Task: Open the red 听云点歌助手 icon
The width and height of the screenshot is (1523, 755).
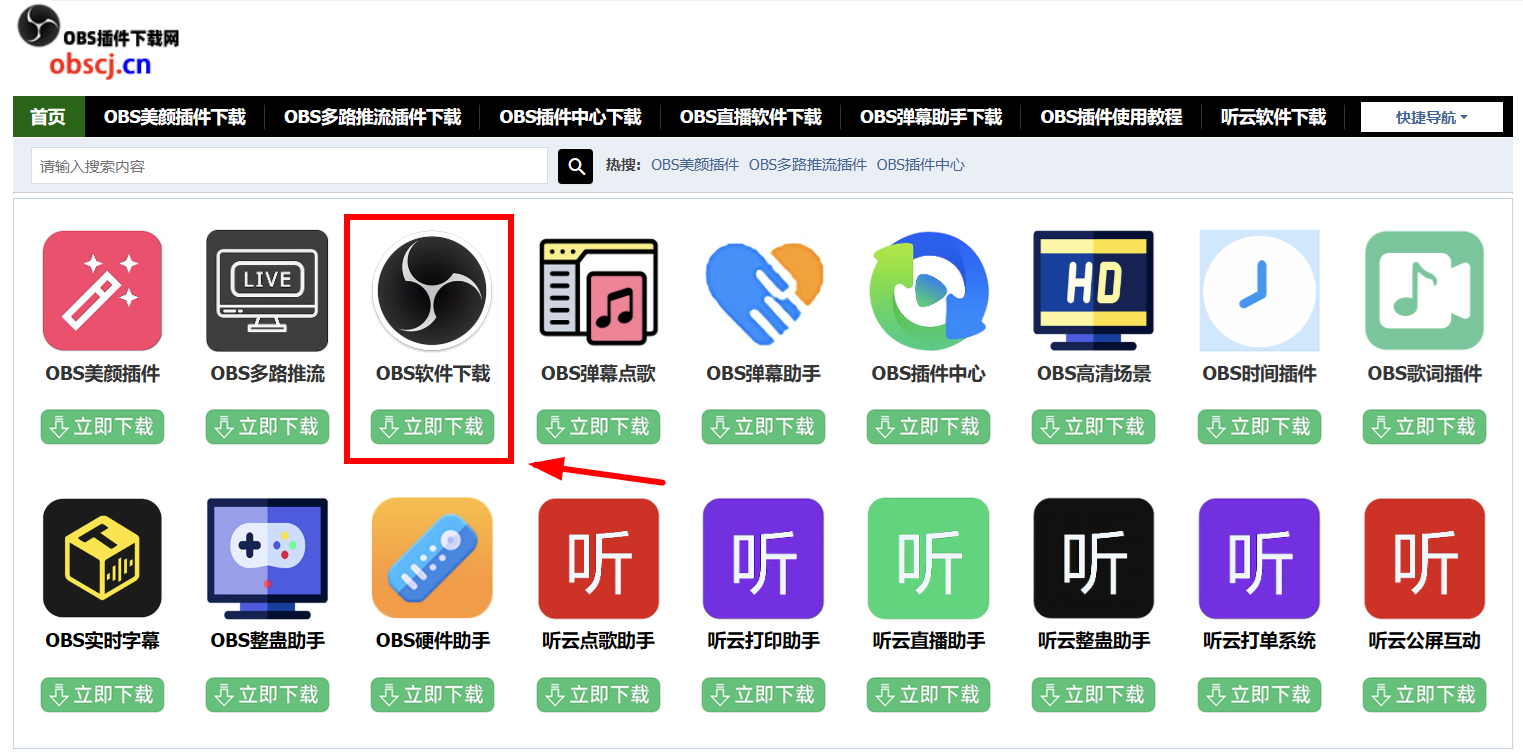Action: click(598, 558)
